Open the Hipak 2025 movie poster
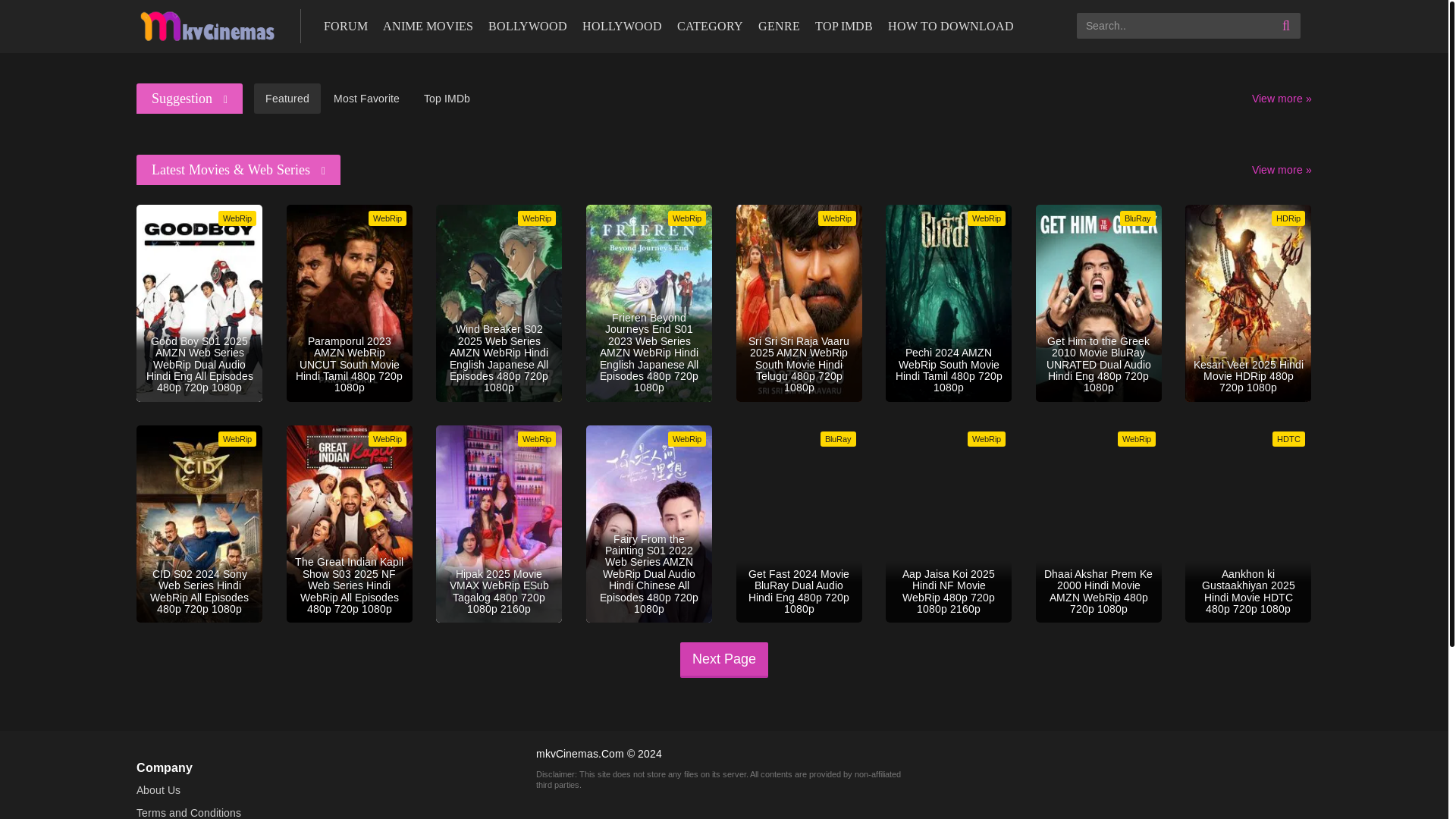 point(499,524)
